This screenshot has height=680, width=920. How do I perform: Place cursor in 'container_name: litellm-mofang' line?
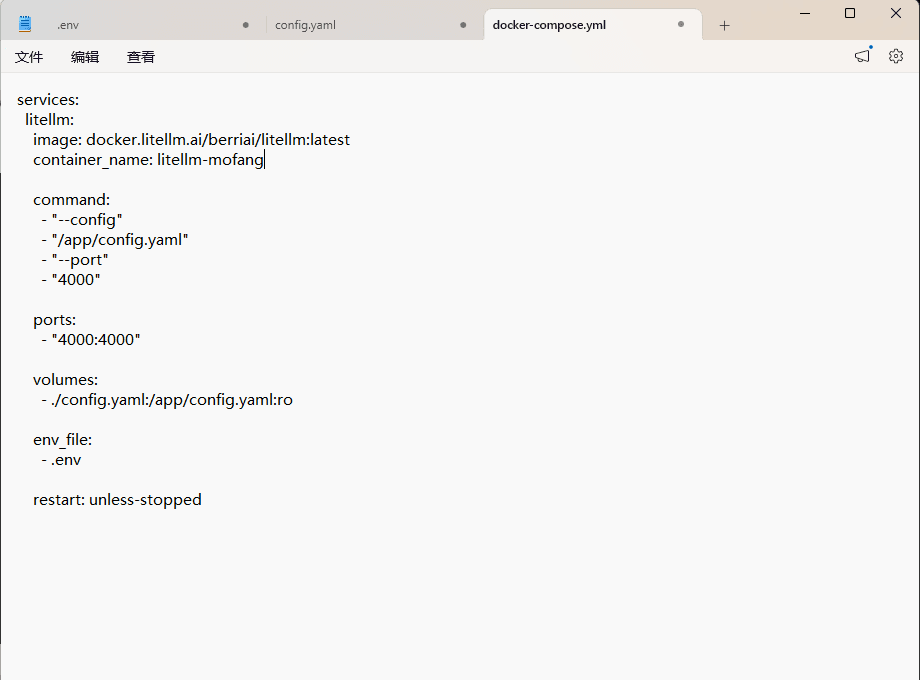point(148,160)
